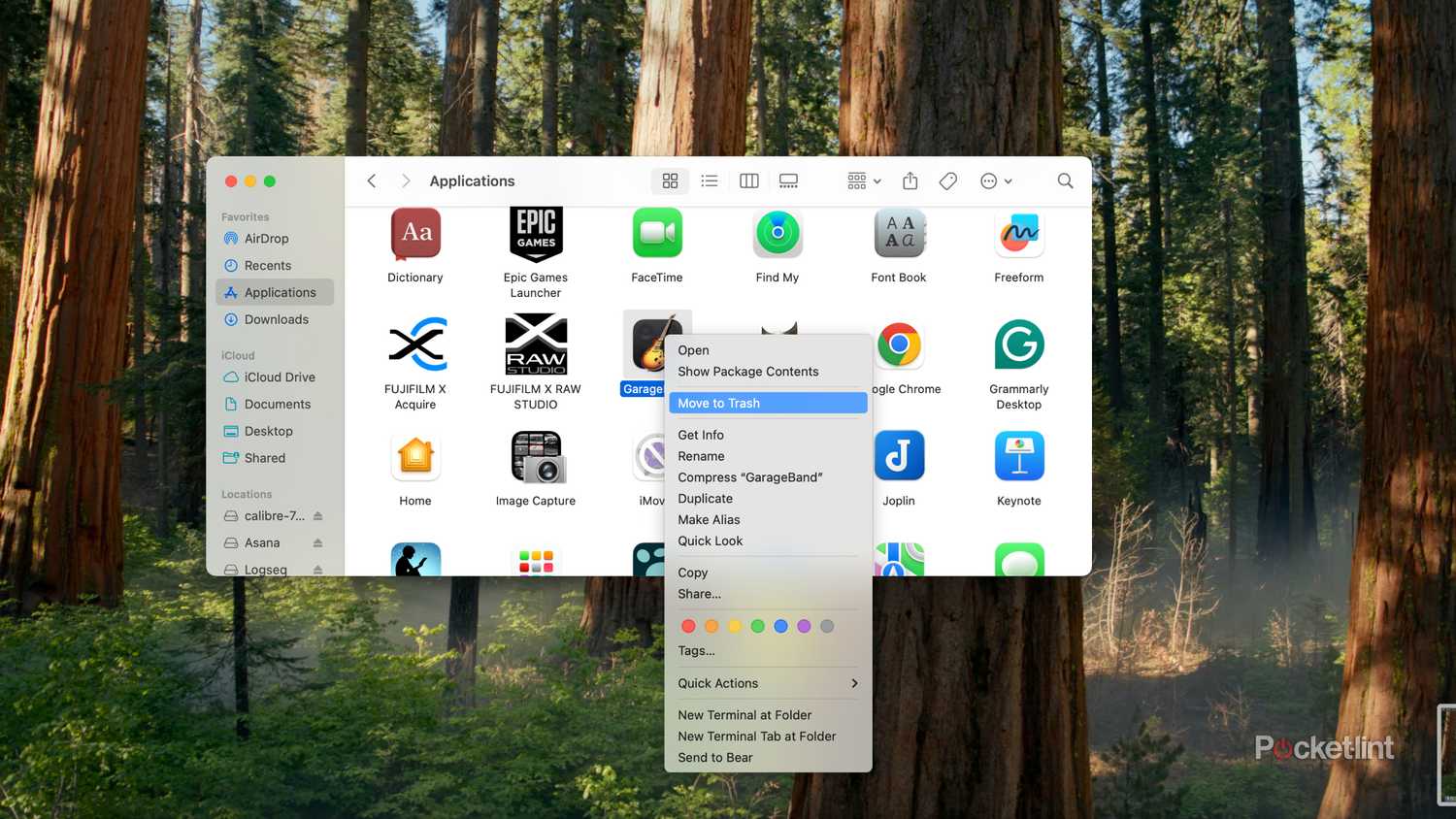Viewport: 1456px width, 819px height.
Task: Select the Keynote app icon
Action: click(x=1019, y=456)
